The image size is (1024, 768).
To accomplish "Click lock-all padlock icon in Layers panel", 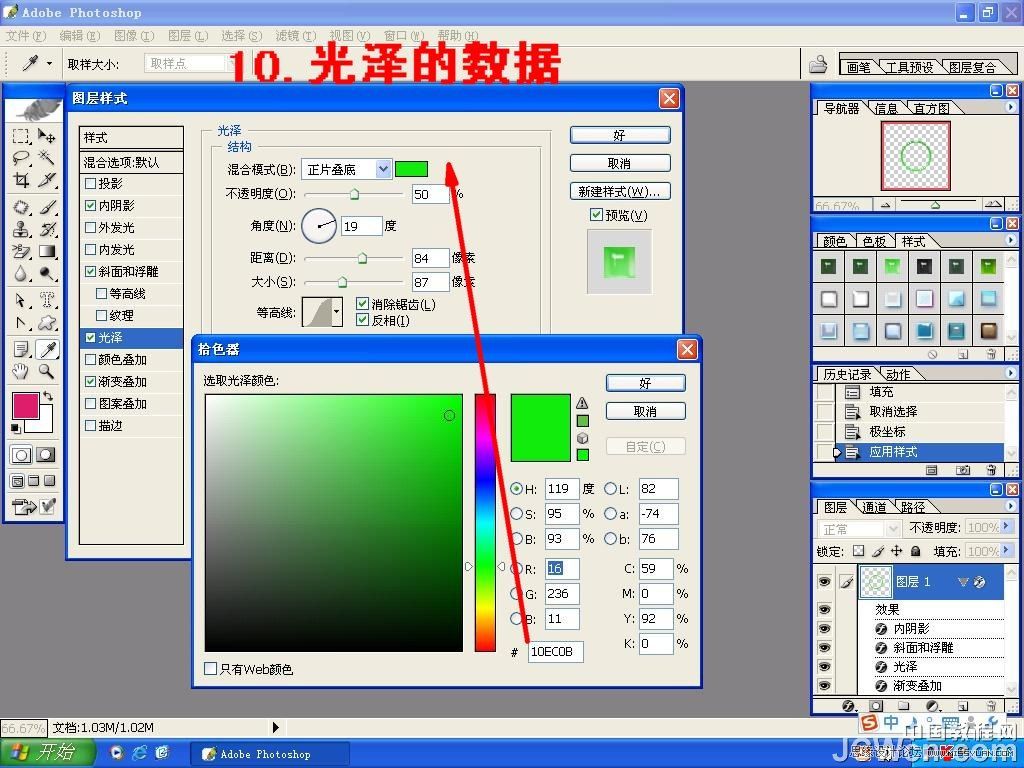I will (916, 551).
